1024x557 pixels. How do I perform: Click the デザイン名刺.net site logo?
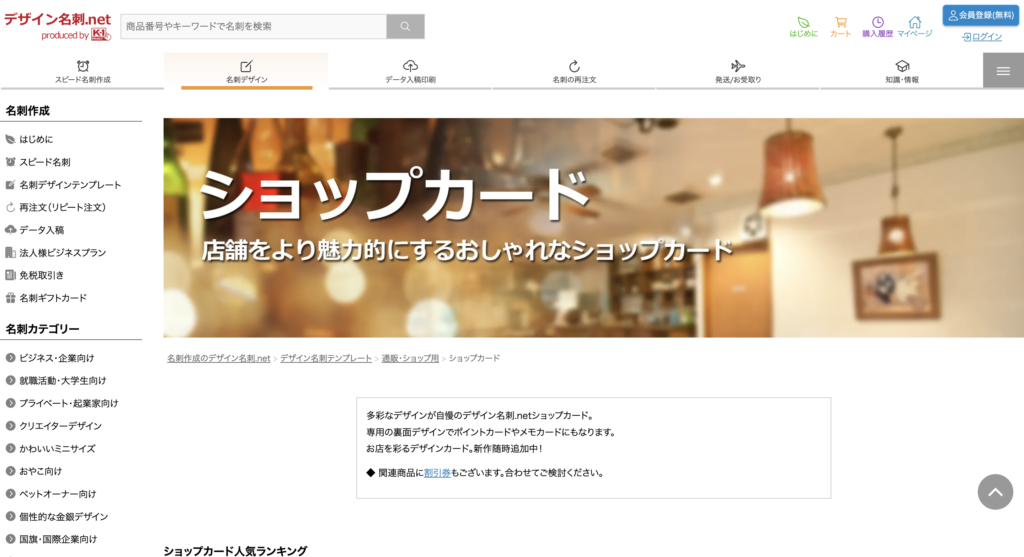pos(57,26)
